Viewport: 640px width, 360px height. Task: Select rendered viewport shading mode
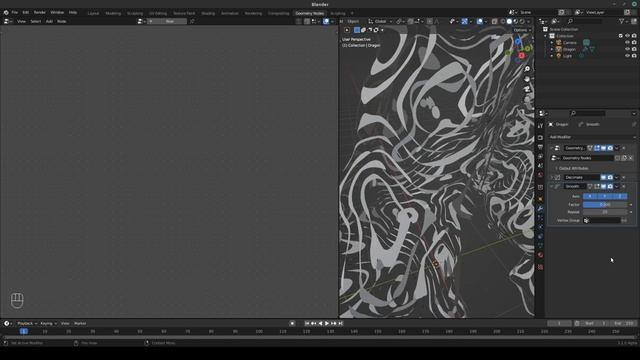point(522,21)
